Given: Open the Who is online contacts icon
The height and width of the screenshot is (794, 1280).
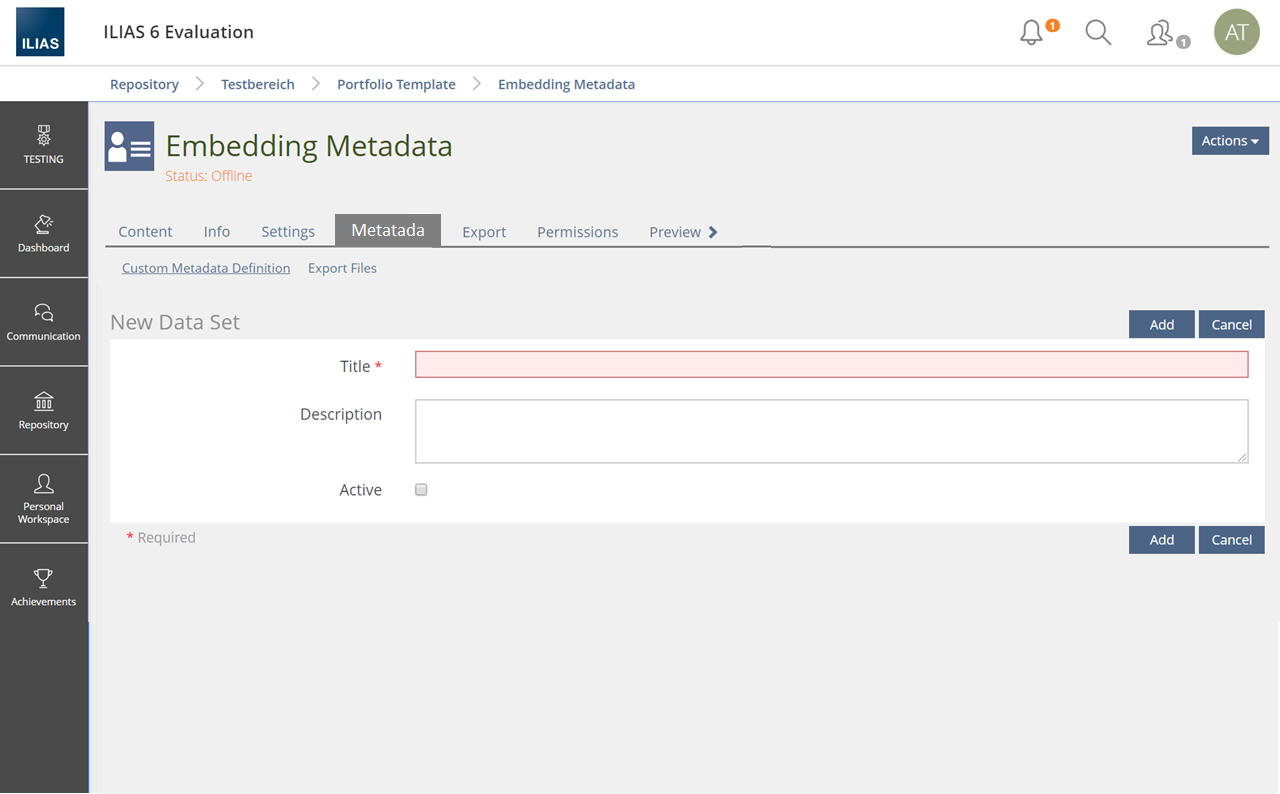Looking at the screenshot, I should point(1160,33).
